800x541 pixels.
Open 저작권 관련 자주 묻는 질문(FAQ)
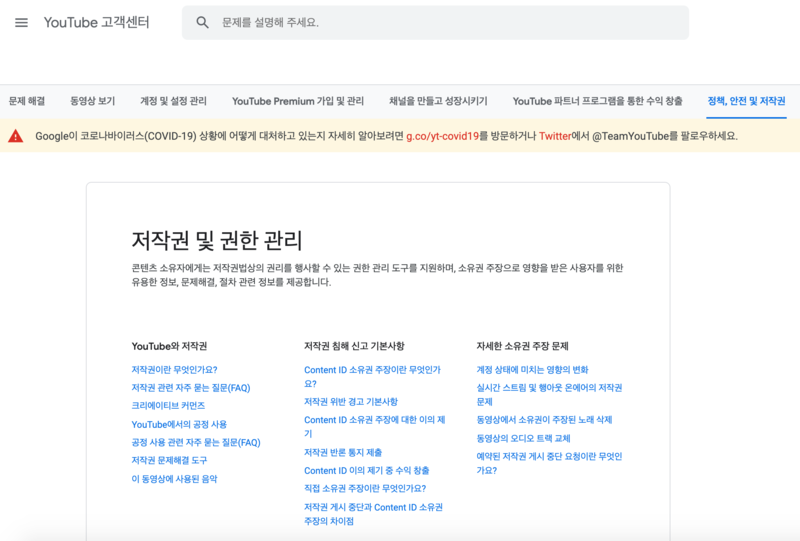[191, 388]
